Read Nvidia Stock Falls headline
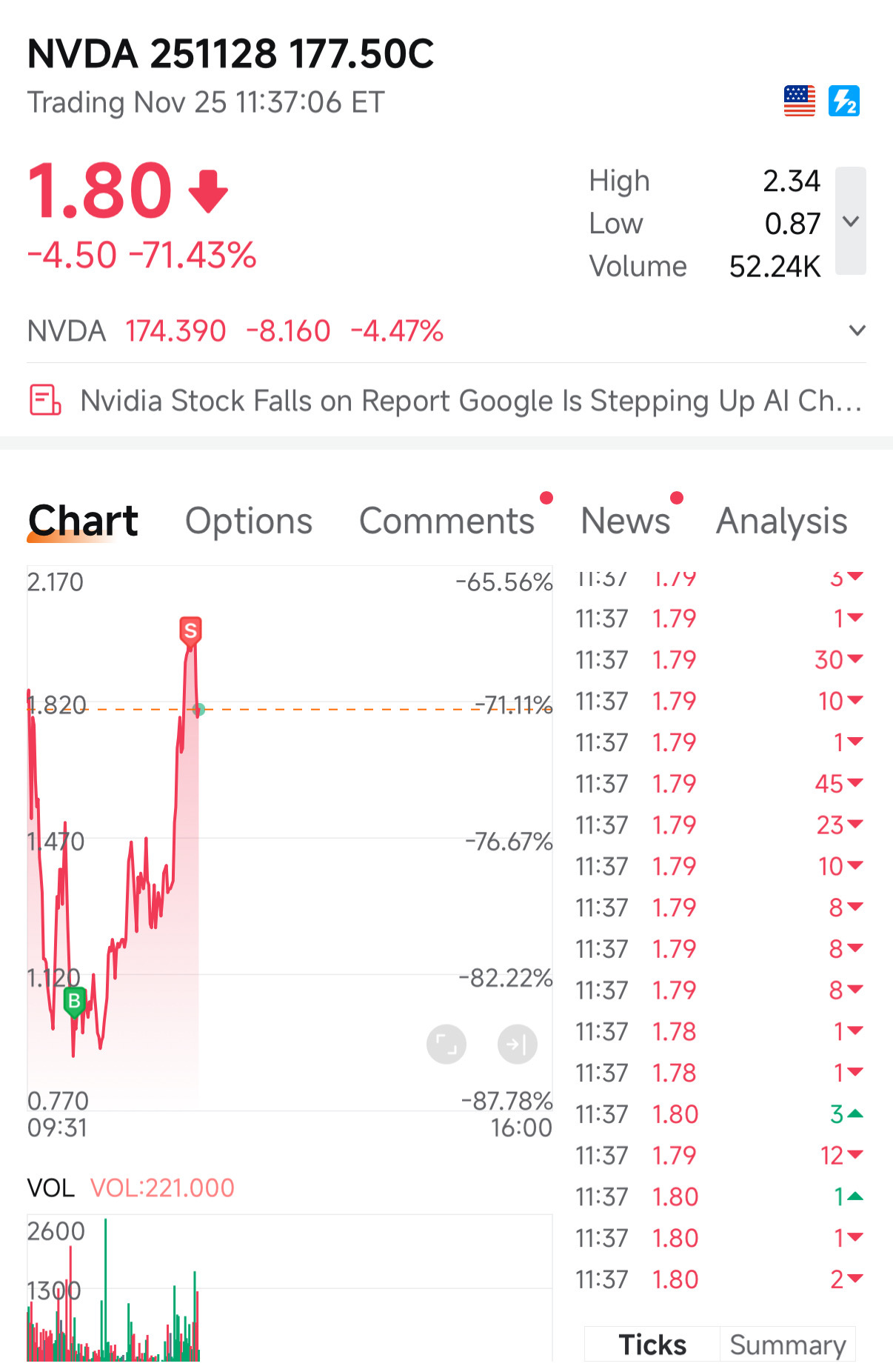 point(471,401)
